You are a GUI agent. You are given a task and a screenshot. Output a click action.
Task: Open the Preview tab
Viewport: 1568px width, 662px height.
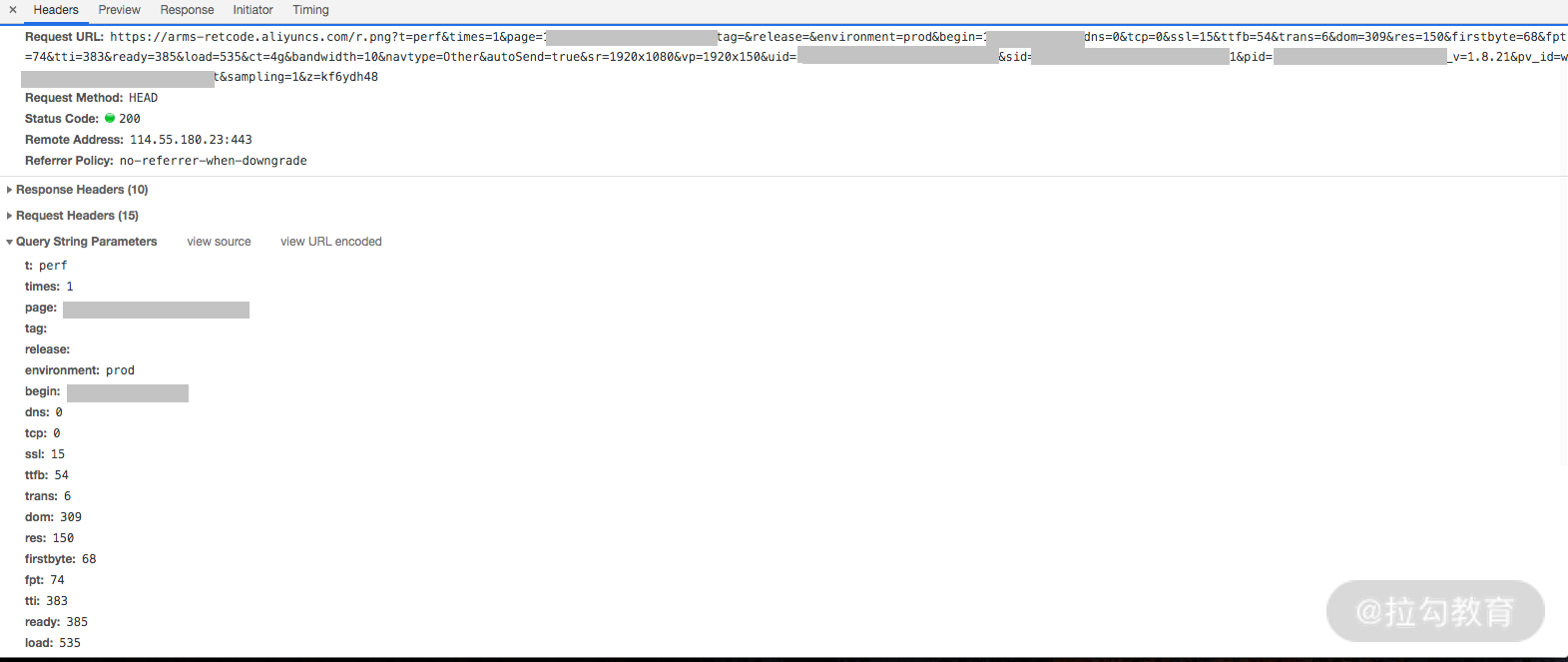click(x=119, y=10)
